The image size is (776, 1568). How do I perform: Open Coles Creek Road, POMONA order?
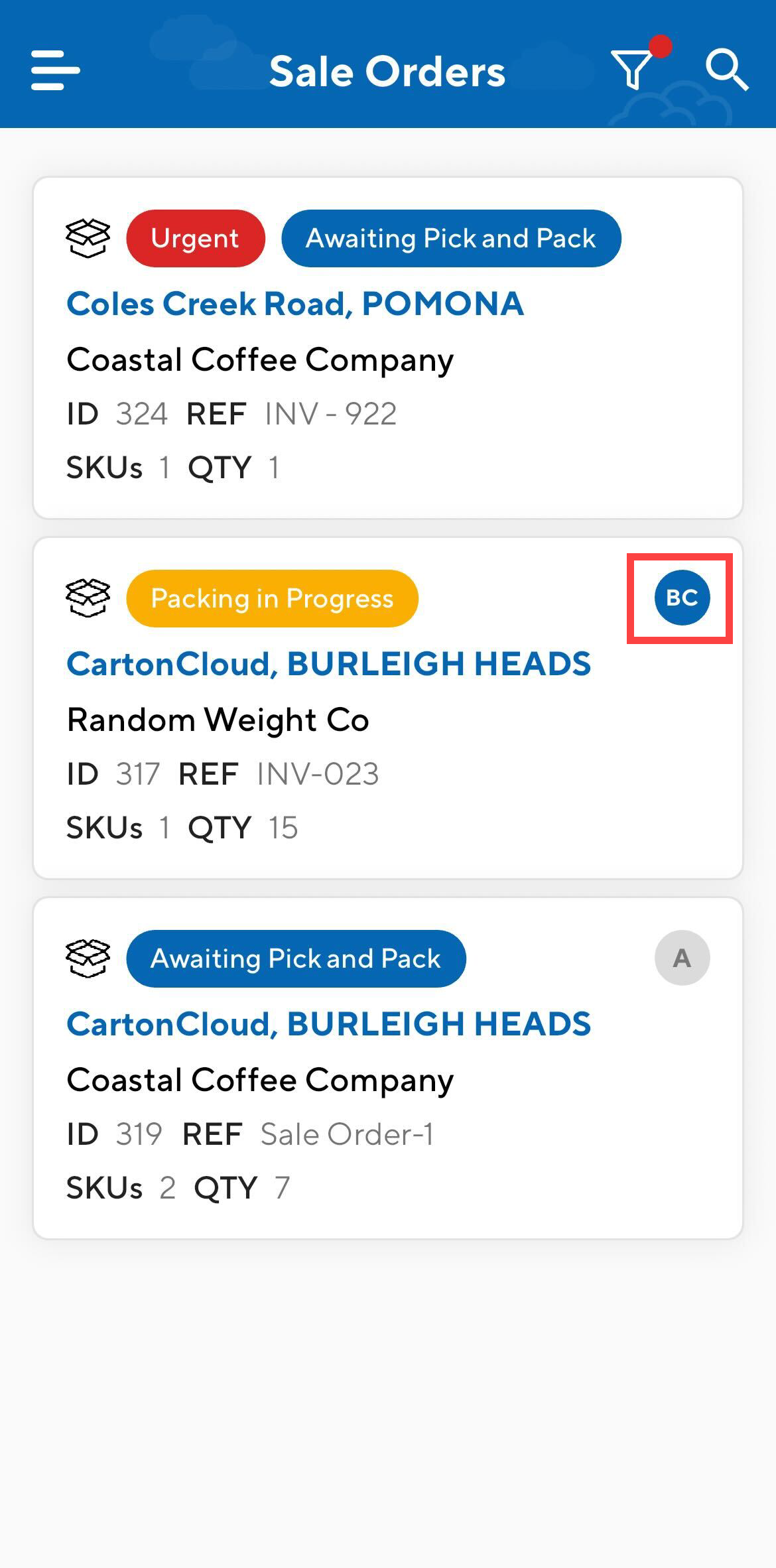(x=295, y=304)
